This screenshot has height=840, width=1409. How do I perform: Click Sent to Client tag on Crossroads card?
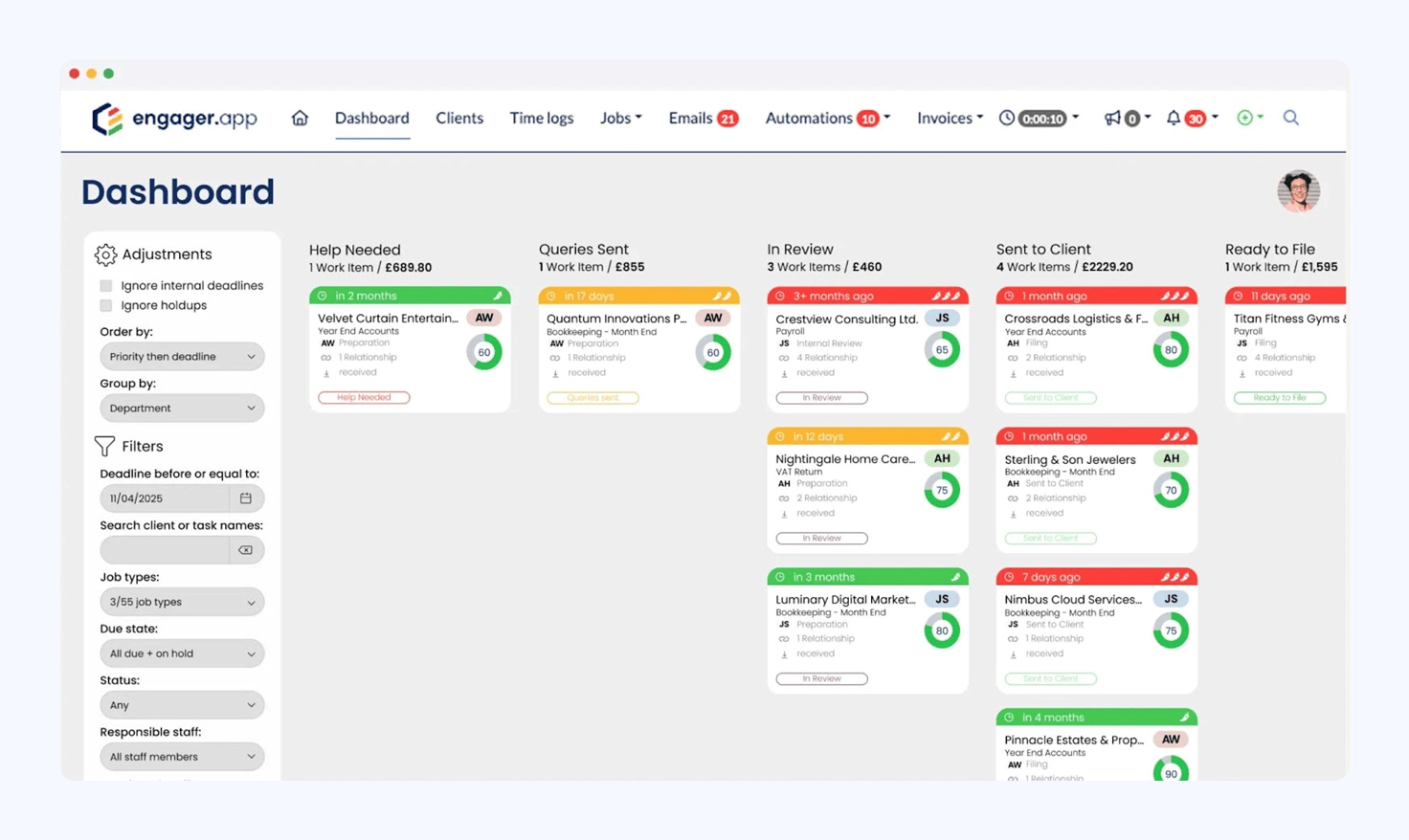[1050, 397]
